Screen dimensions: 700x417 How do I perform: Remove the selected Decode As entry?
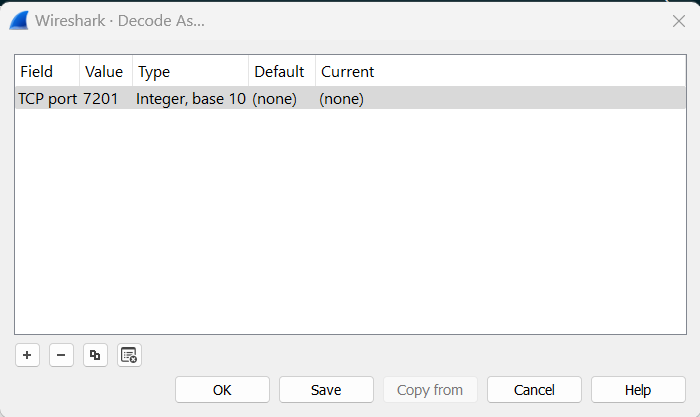pos(61,355)
